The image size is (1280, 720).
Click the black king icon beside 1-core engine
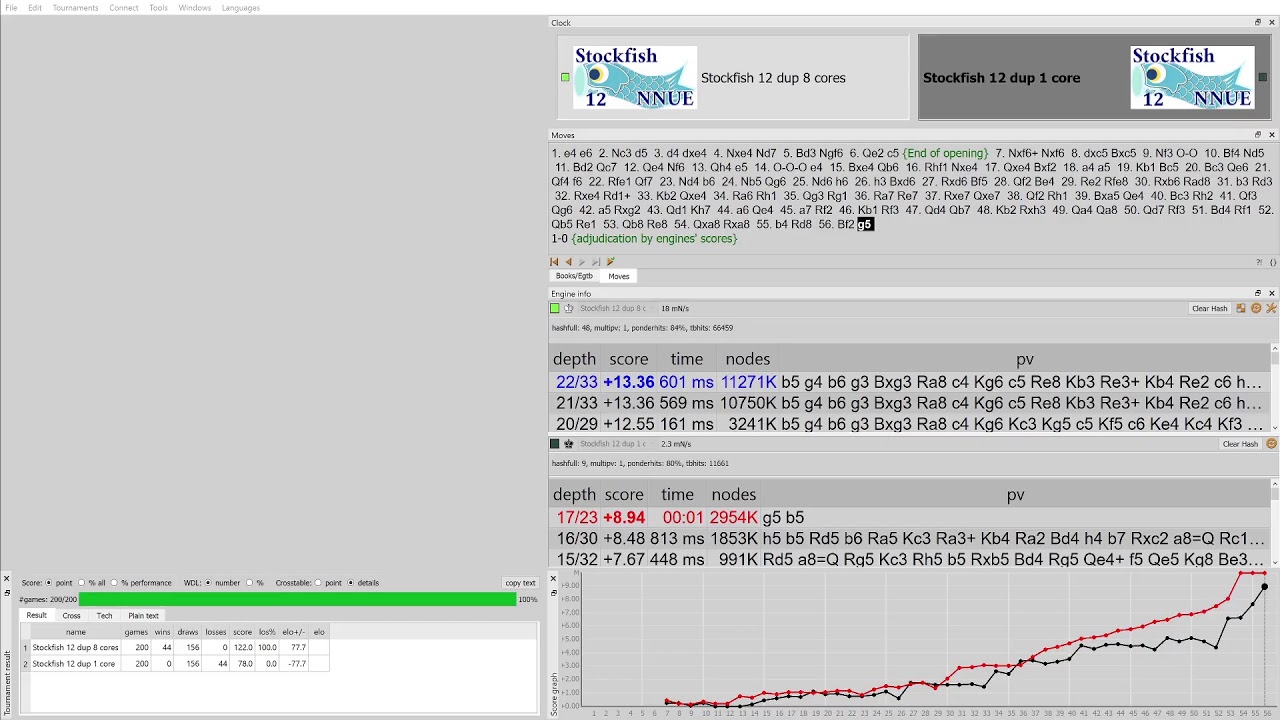point(569,444)
